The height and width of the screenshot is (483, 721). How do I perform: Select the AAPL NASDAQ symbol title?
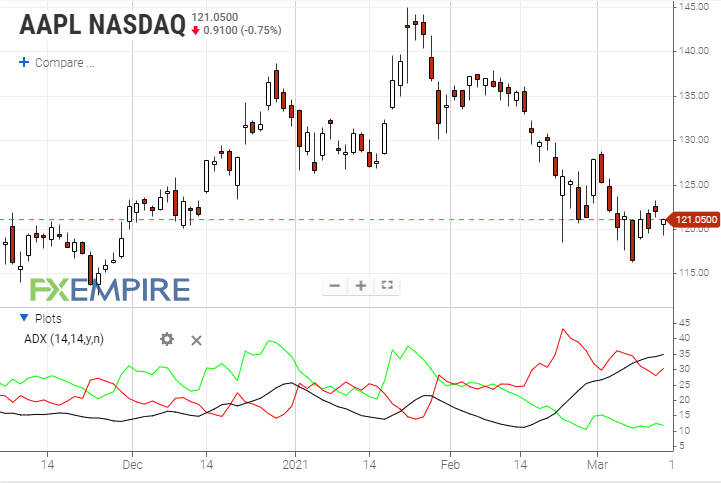[103, 25]
